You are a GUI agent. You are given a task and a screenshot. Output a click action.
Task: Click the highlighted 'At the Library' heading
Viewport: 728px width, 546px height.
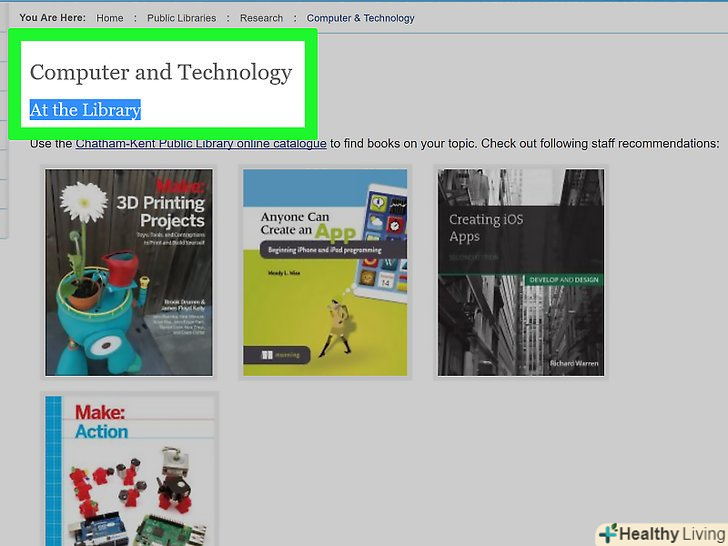click(x=85, y=110)
